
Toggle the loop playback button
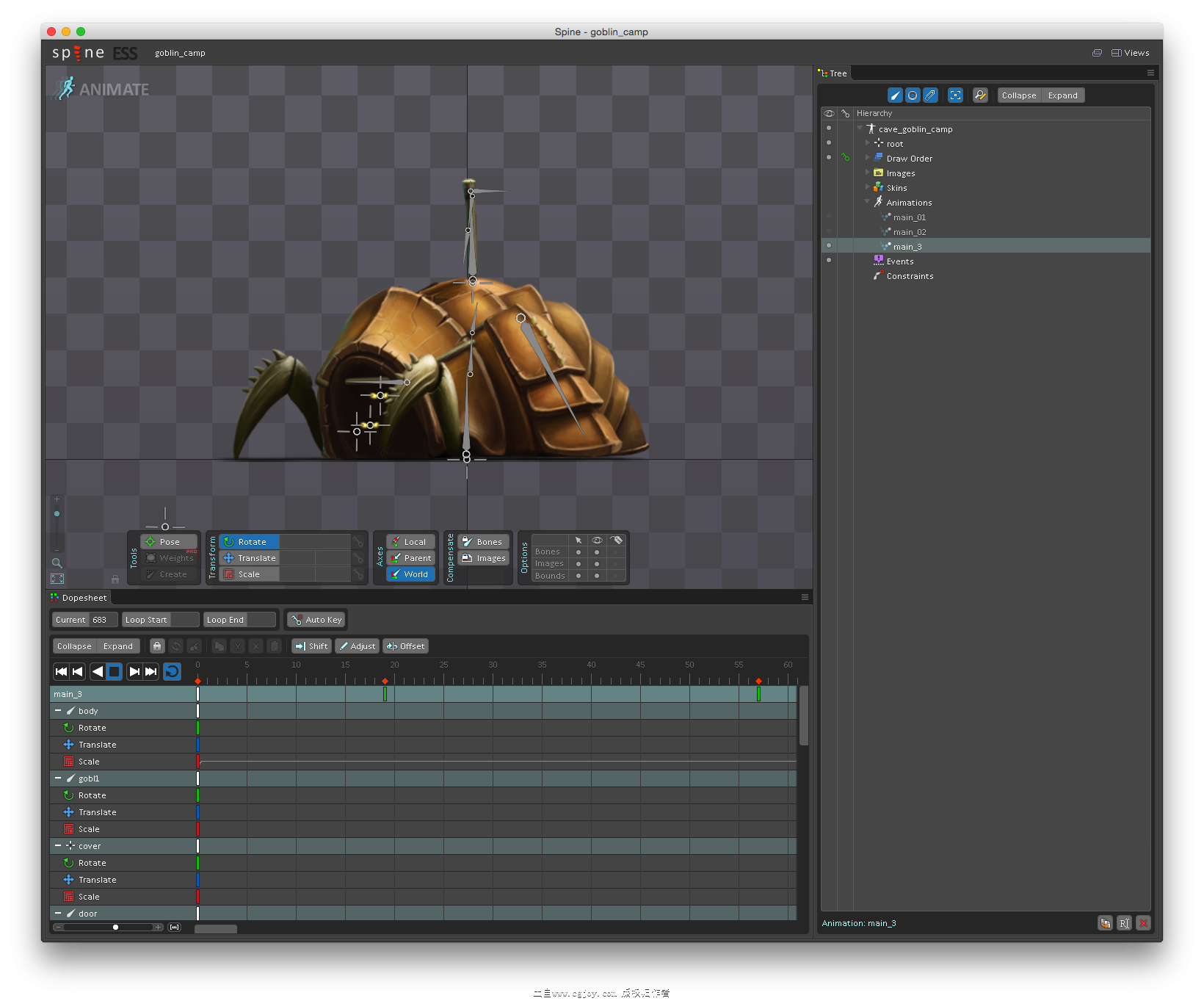(x=172, y=671)
